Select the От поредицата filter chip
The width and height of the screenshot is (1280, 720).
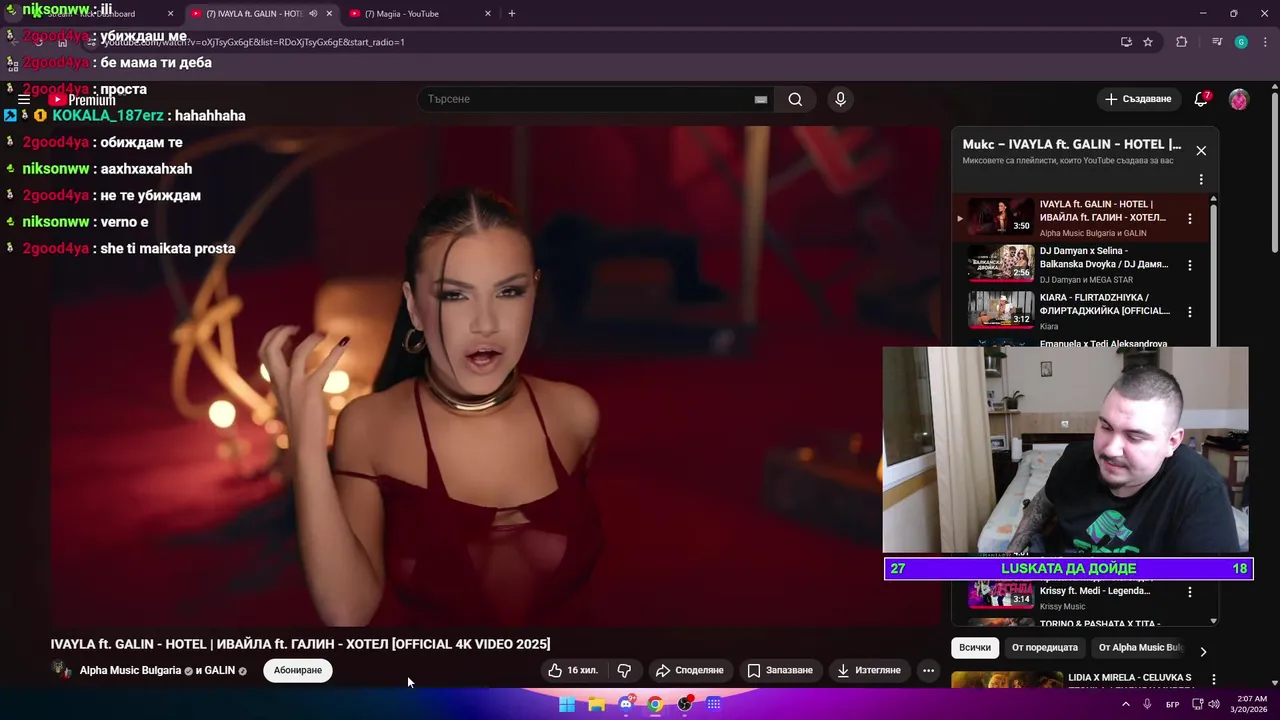(1044, 648)
